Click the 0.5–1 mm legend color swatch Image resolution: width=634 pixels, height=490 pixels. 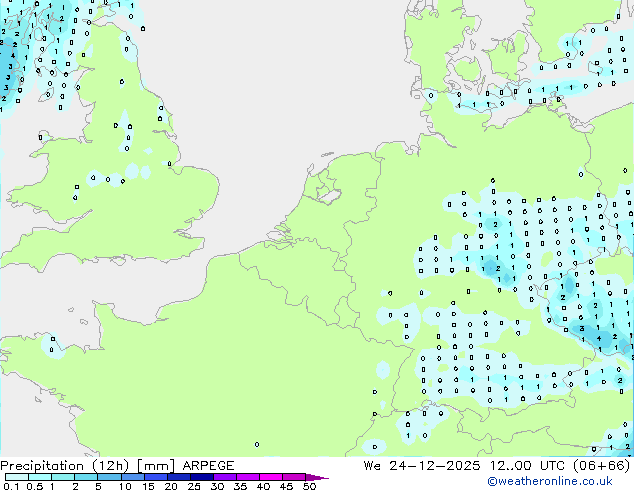tap(40, 477)
